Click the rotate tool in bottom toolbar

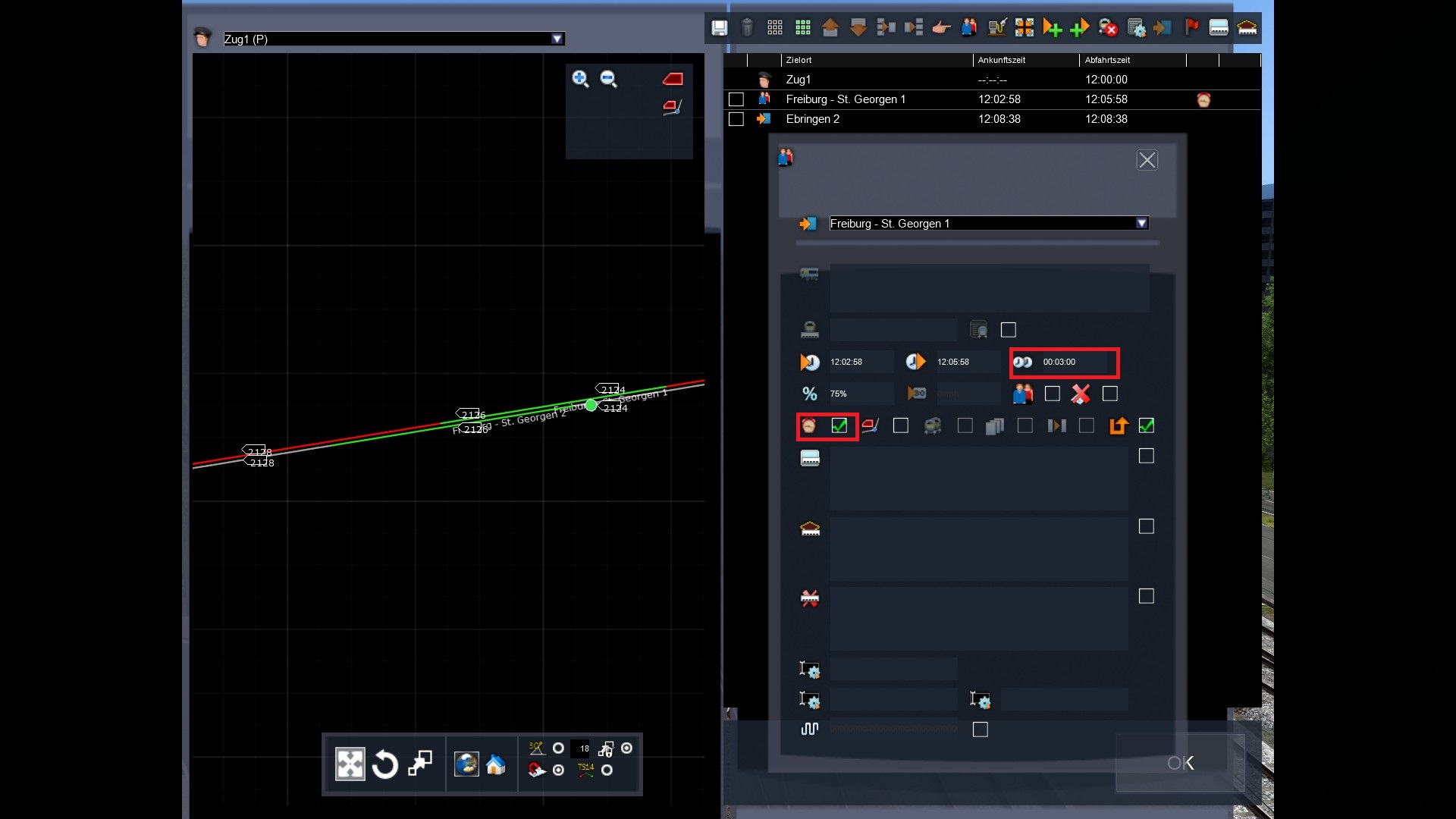[x=385, y=764]
